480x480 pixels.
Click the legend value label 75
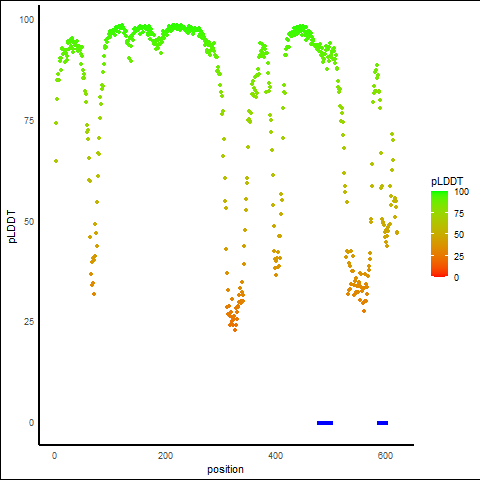click(x=459, y=213)
